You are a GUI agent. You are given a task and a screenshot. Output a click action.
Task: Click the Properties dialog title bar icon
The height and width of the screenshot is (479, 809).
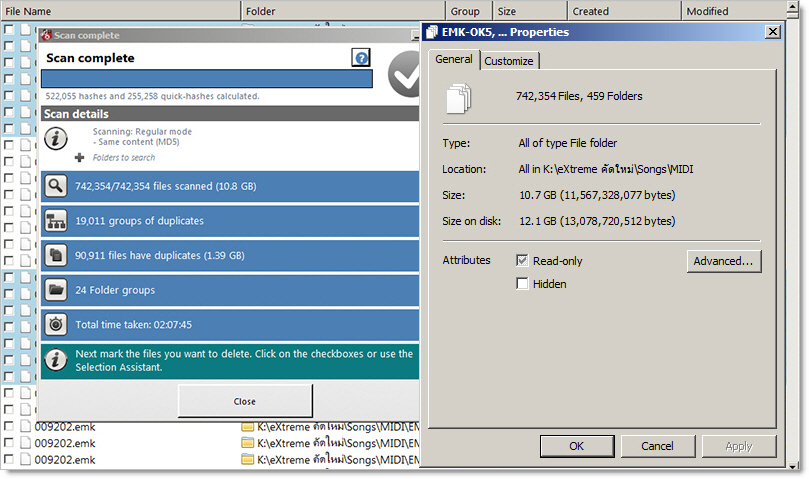point(432,32)
